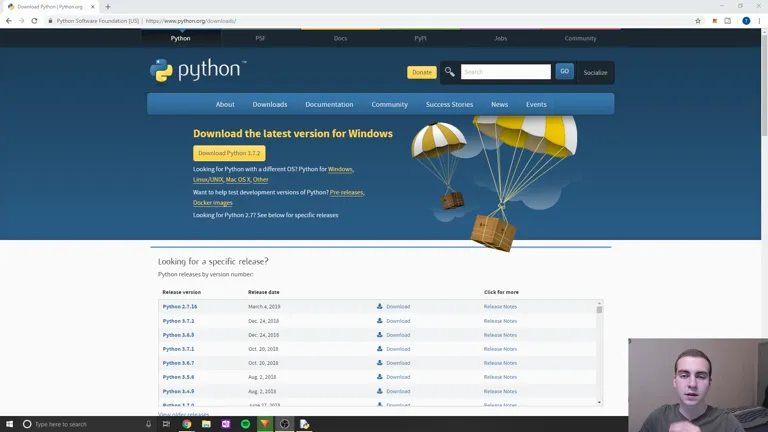Select the PyPI top tab

pos(420,38)
